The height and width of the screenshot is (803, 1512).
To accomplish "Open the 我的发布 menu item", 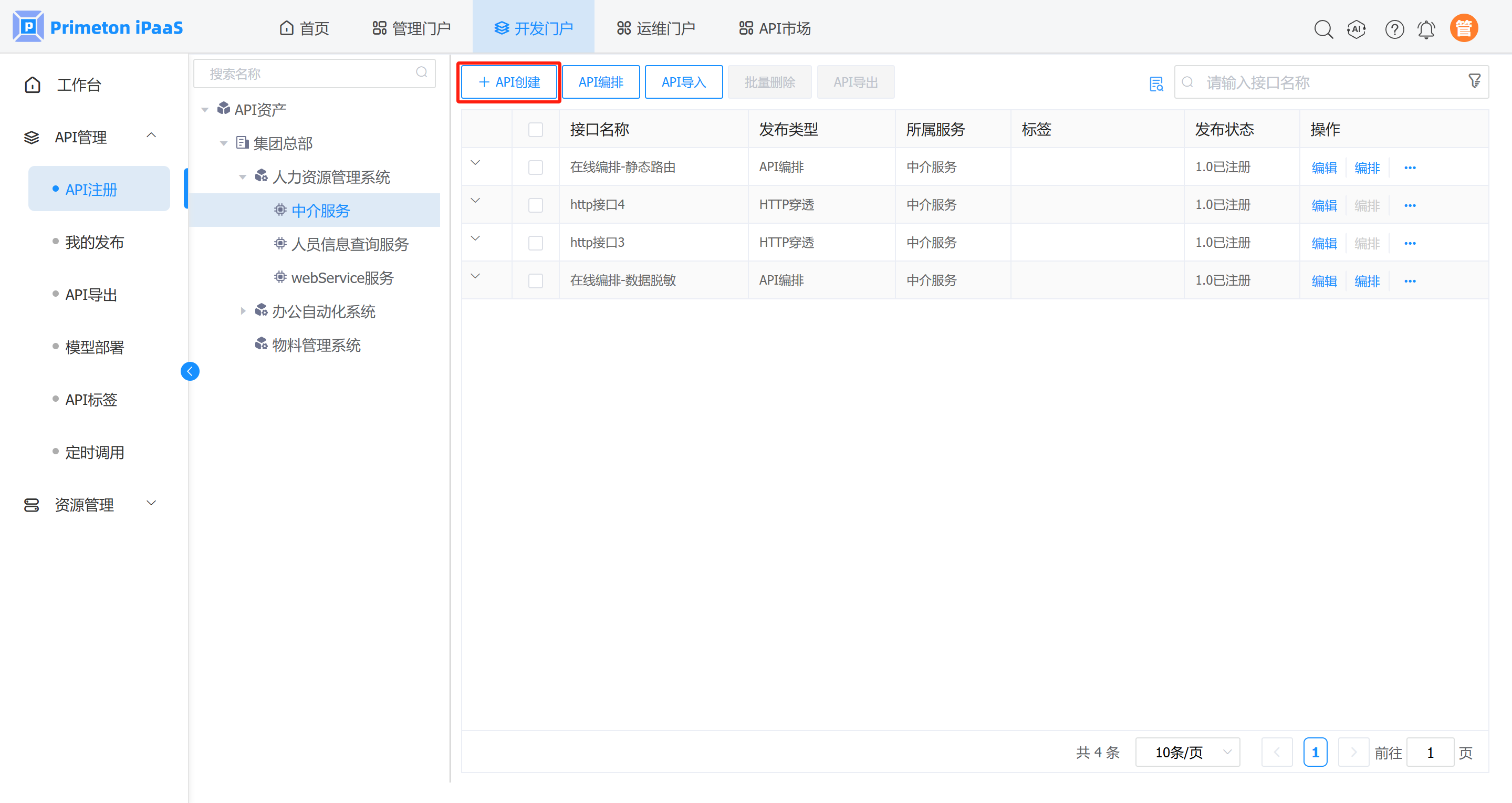I will 95,242.
